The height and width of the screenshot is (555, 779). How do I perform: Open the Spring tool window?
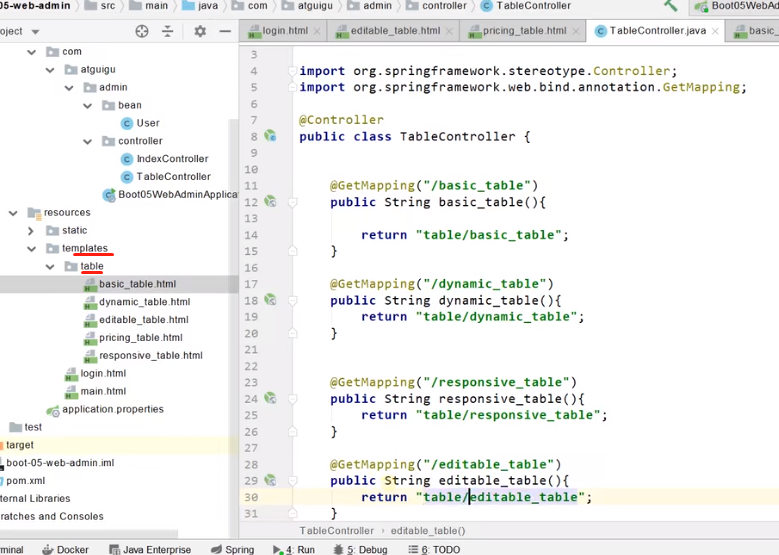pos(233,549)
